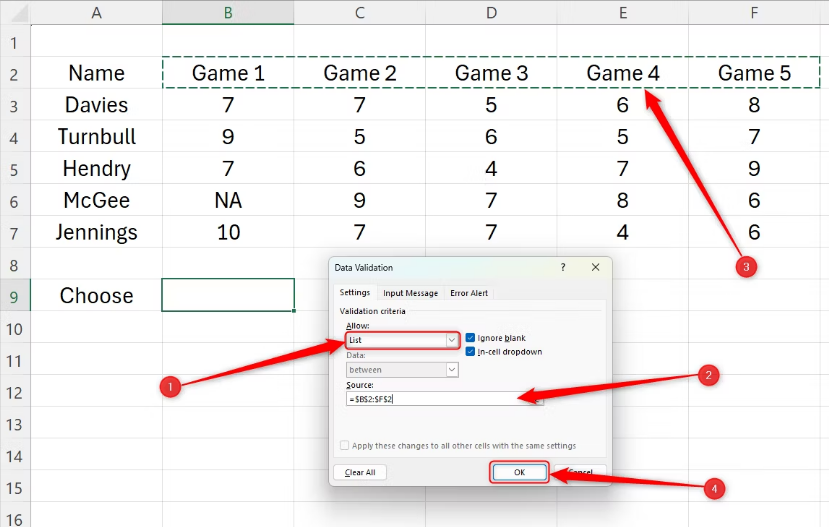The image size is (829, 527).
Task: Click the Game 1 header cell
Action: click(x=228, y=73)
